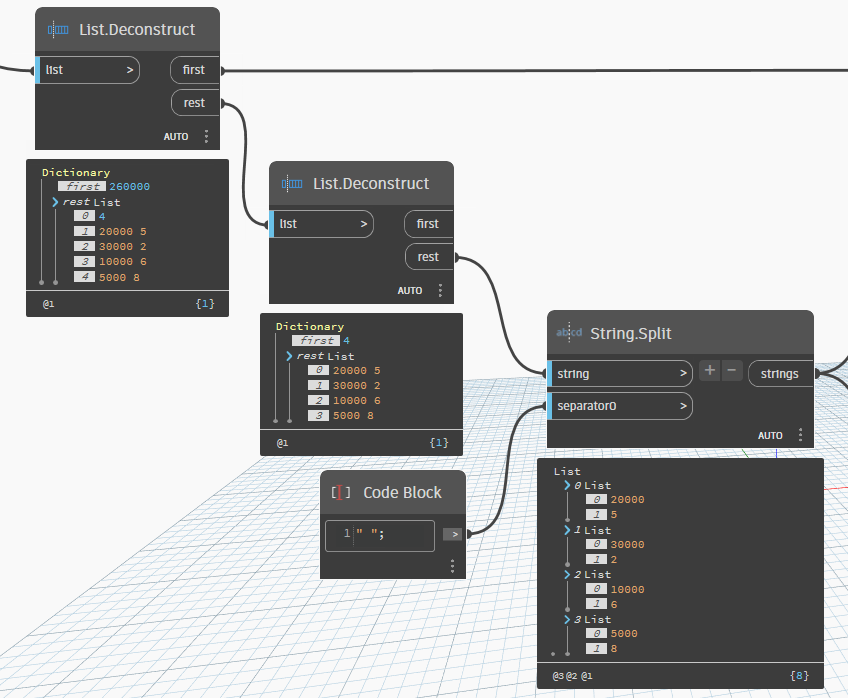This screenshot has width=848, height=698.
Task: Click the list input port of second List.Deconstruct
Action: 321,224
